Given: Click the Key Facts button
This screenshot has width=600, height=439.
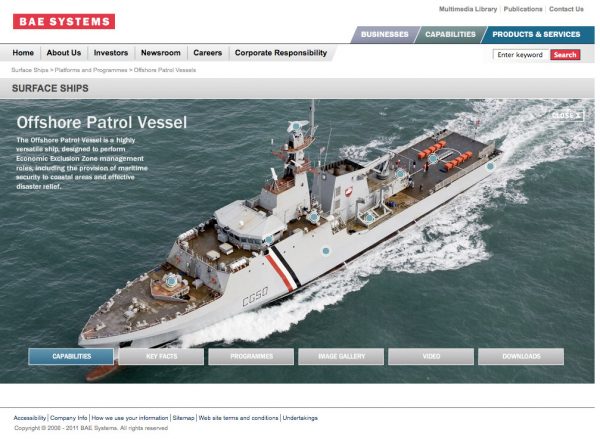Looking at the screenshot, I should tap(161, 356).
